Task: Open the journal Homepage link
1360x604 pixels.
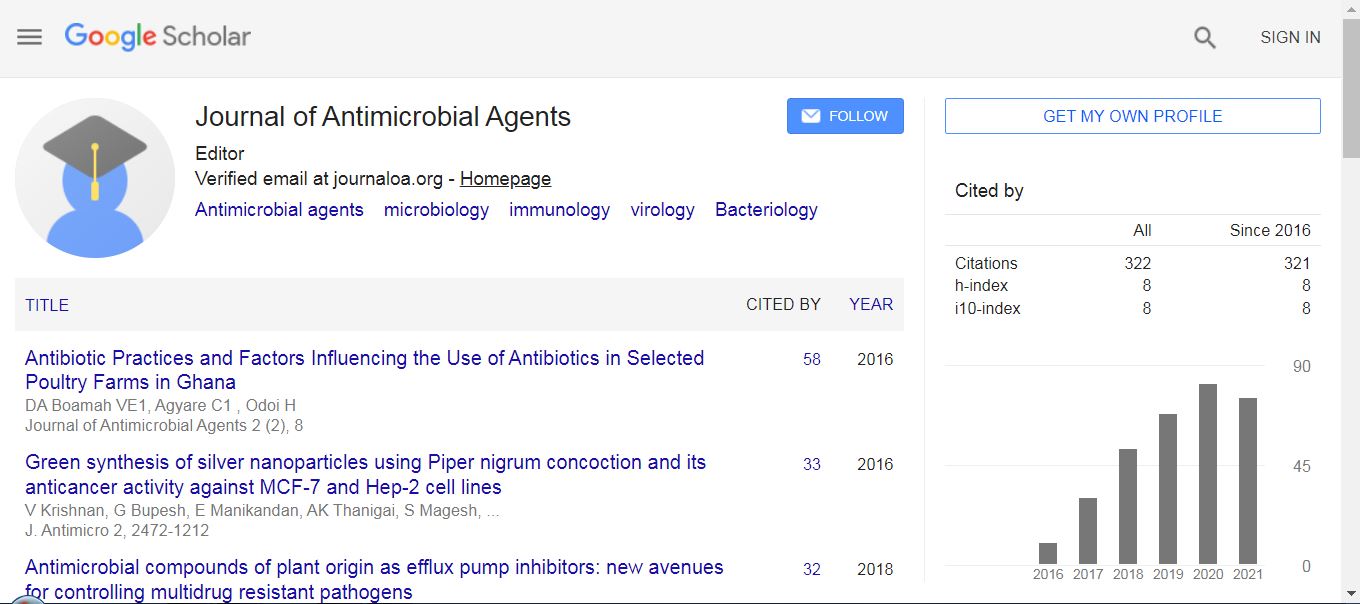Action: [x=505, y=179]
